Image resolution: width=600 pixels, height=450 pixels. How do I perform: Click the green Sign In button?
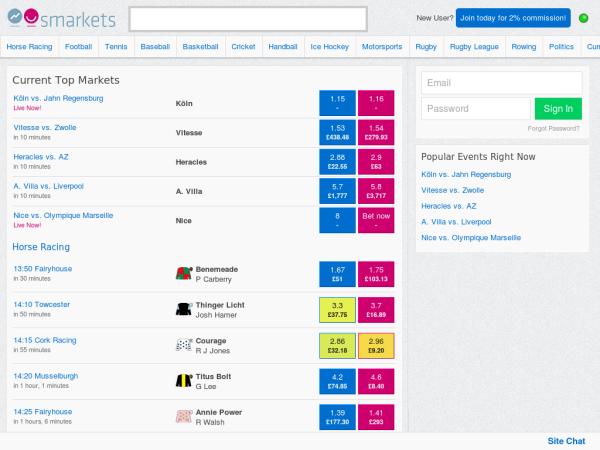[558, 109]
